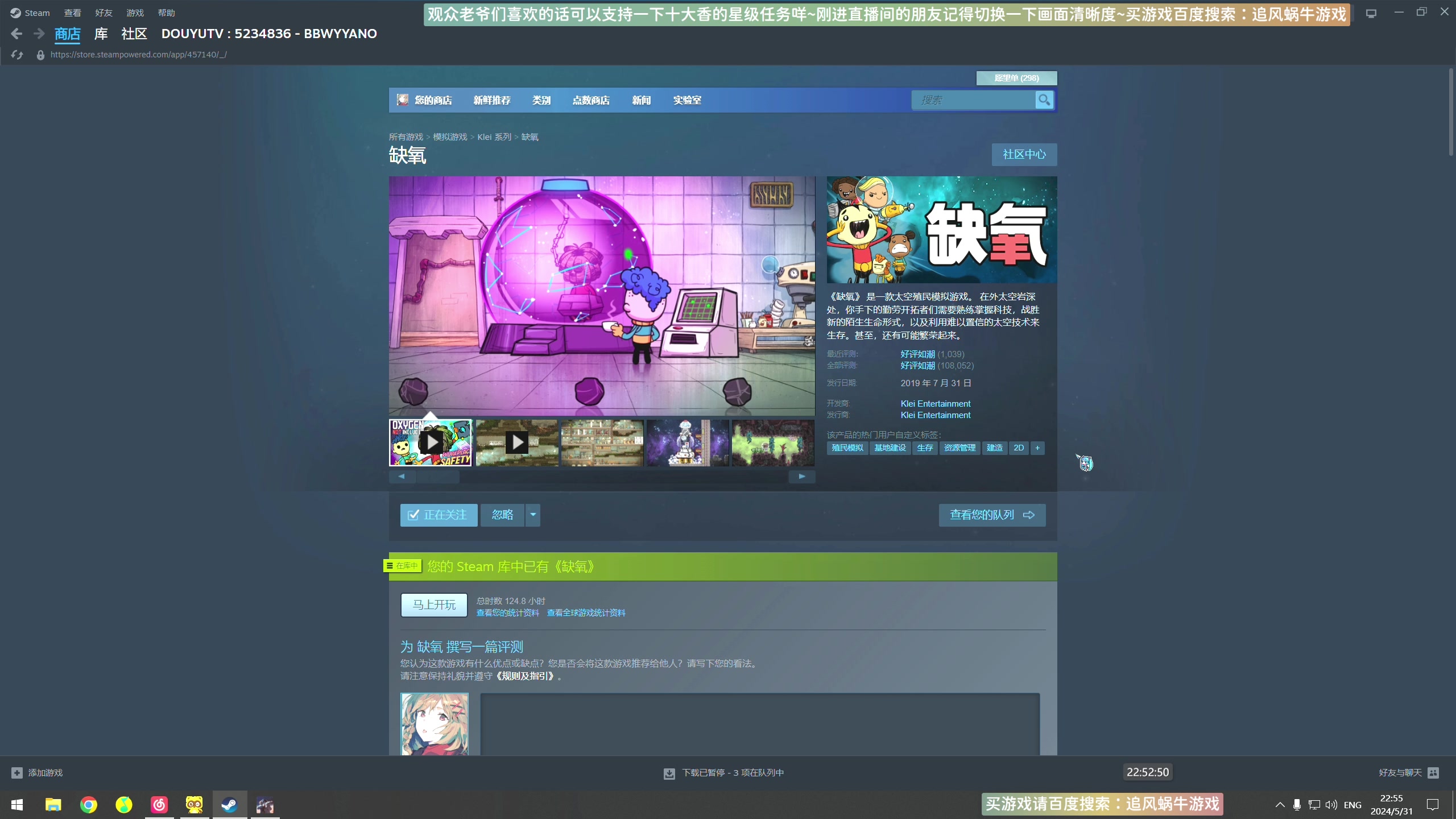The width and height of the screenshot is (1456, 819).
Task: Click the 模拟游戏 breadcrumb
Action: click(450, 137)
